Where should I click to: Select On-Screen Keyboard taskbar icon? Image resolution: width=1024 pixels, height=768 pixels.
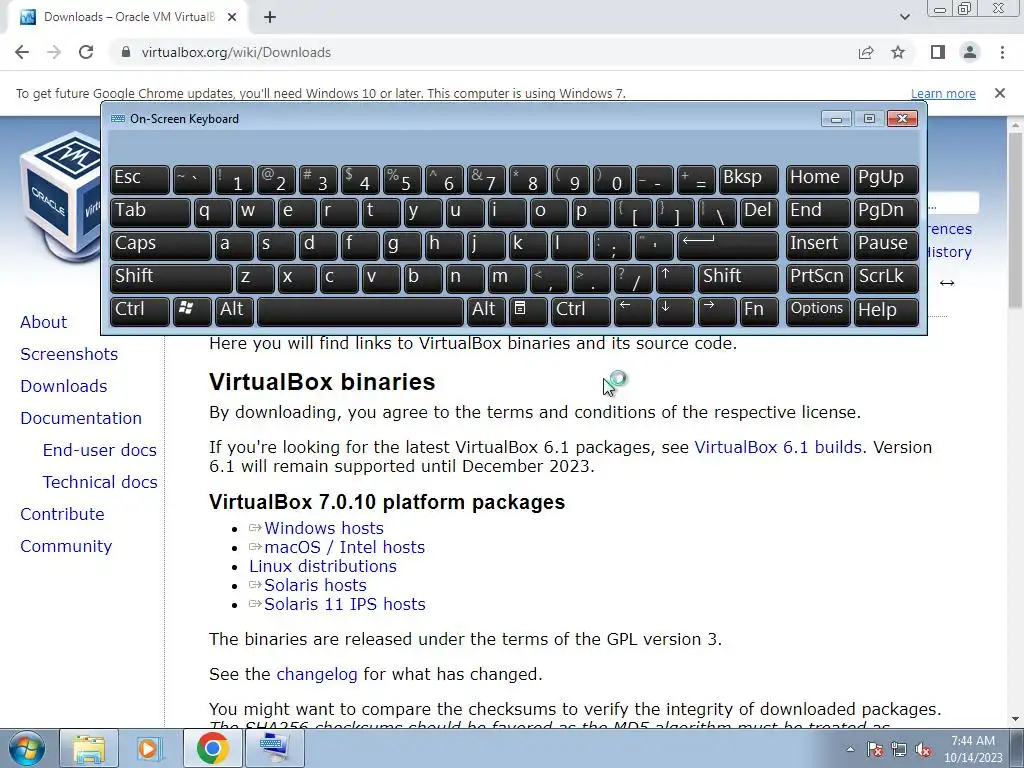coord(273,749)
